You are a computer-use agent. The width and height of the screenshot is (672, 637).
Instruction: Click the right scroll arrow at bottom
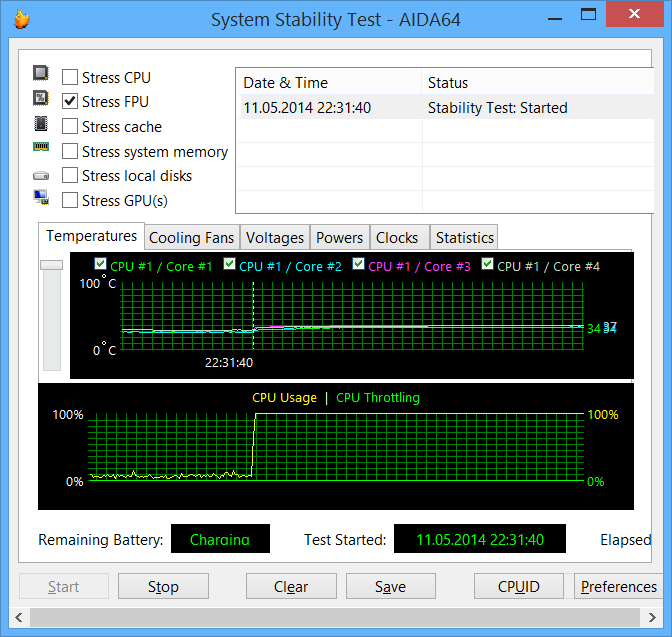(x=652, y=617)
